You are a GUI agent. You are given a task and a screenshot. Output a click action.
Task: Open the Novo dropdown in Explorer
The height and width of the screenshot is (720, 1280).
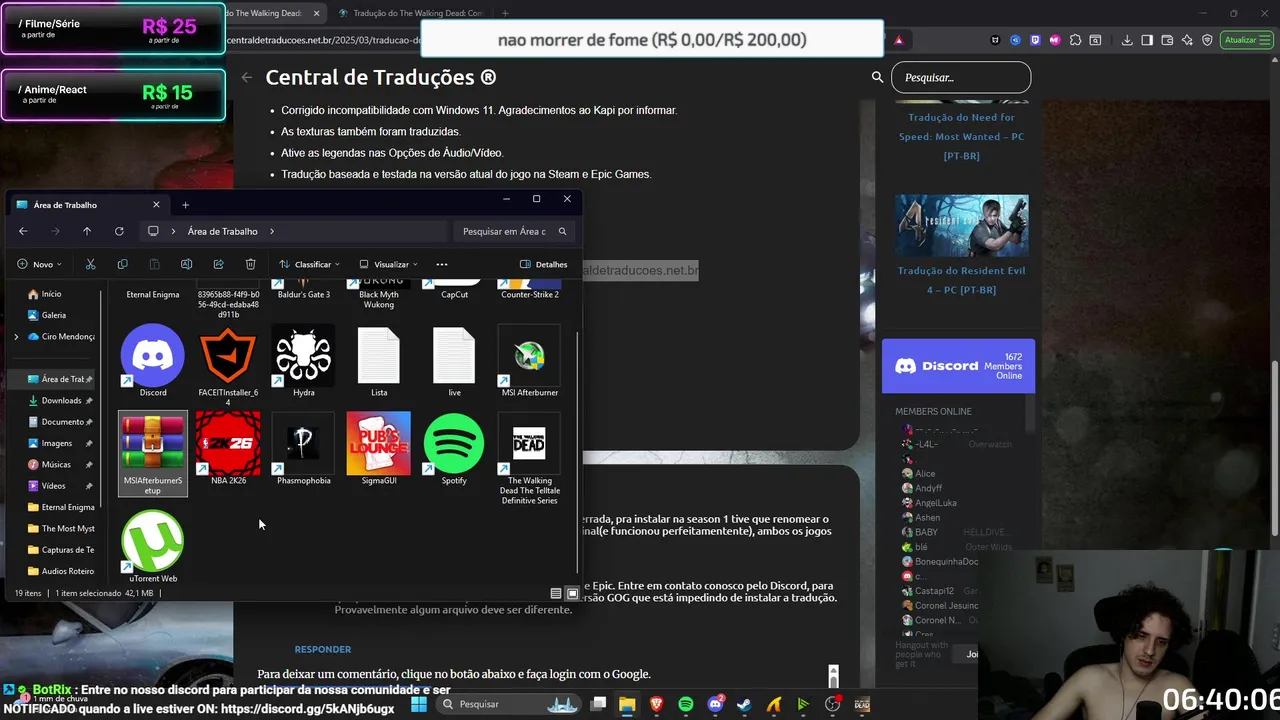point(40,264)
